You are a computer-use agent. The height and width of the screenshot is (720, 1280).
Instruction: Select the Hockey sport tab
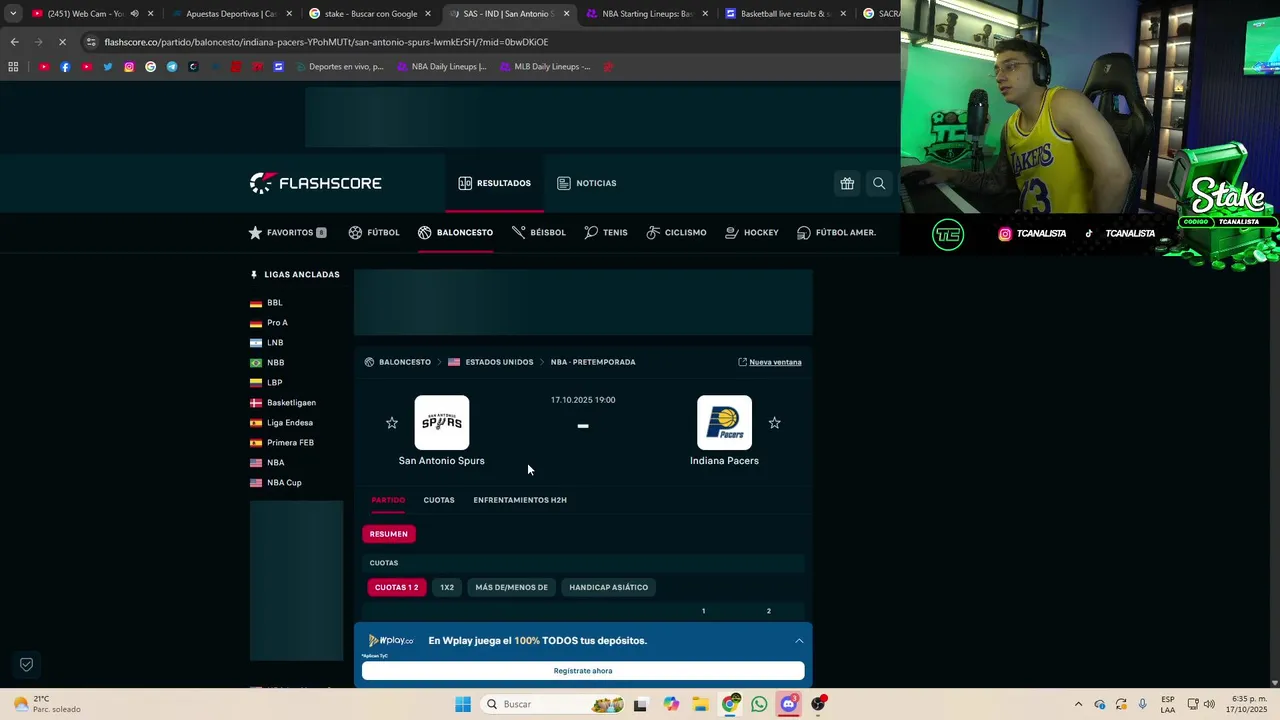(752, 232)
